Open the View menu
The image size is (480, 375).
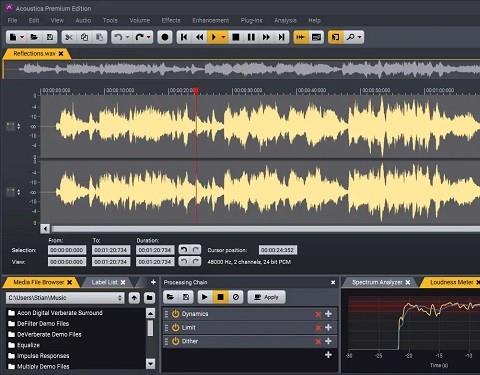57,20
